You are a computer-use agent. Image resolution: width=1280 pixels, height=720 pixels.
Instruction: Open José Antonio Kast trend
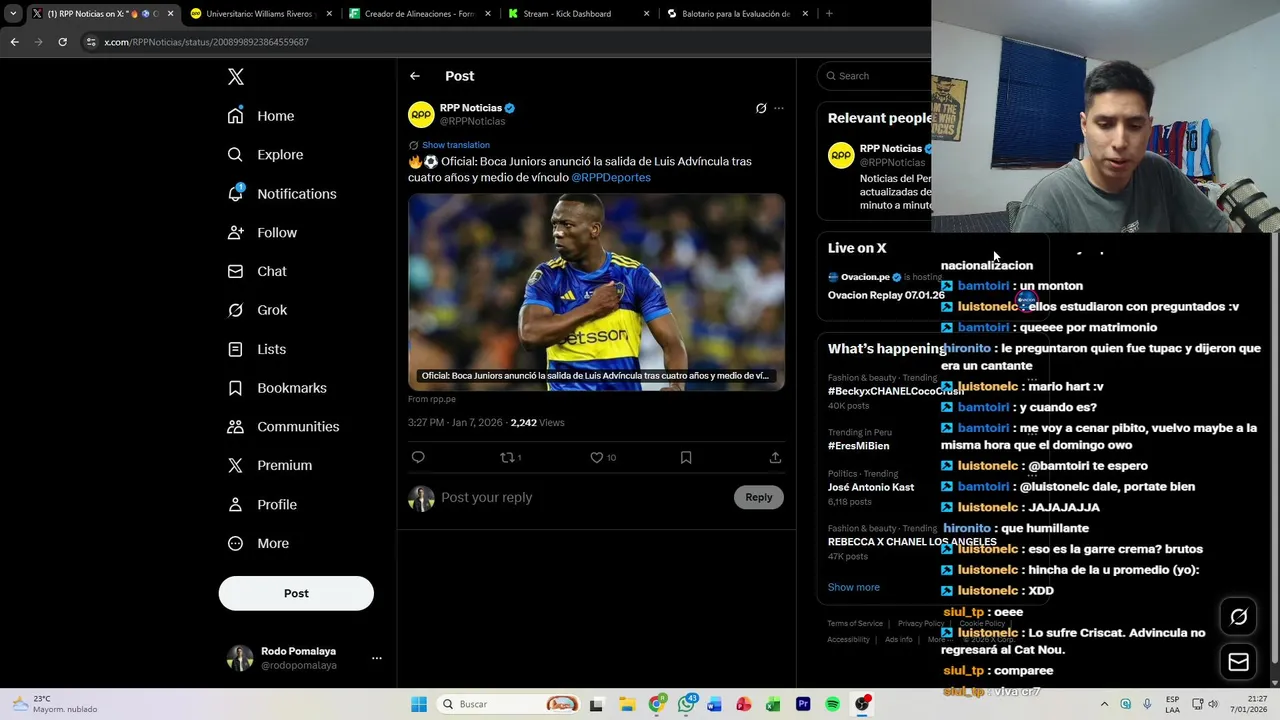(x=871, y=487)
